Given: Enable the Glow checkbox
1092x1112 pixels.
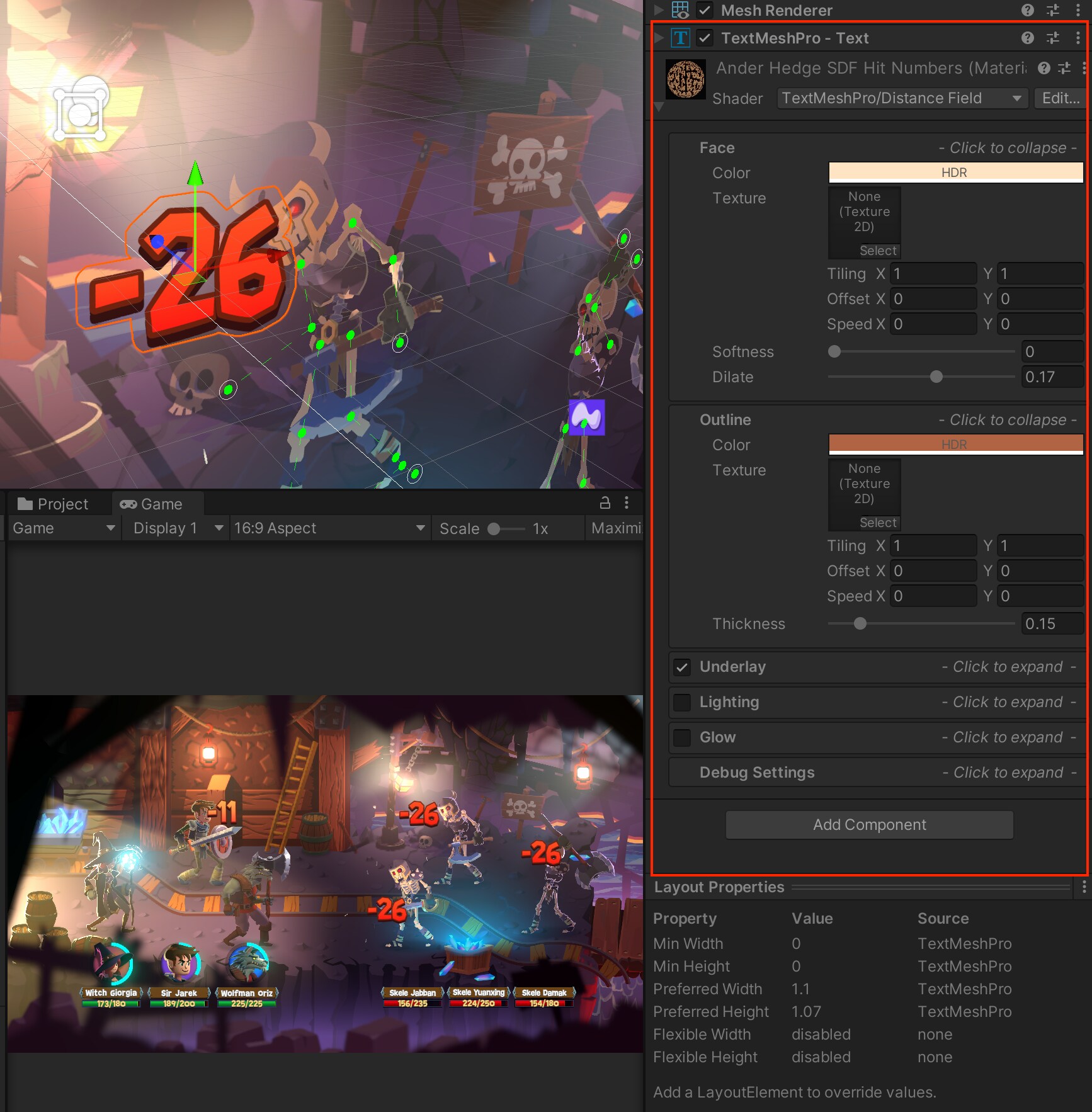Looking at the screenshot, I should 682,738.
